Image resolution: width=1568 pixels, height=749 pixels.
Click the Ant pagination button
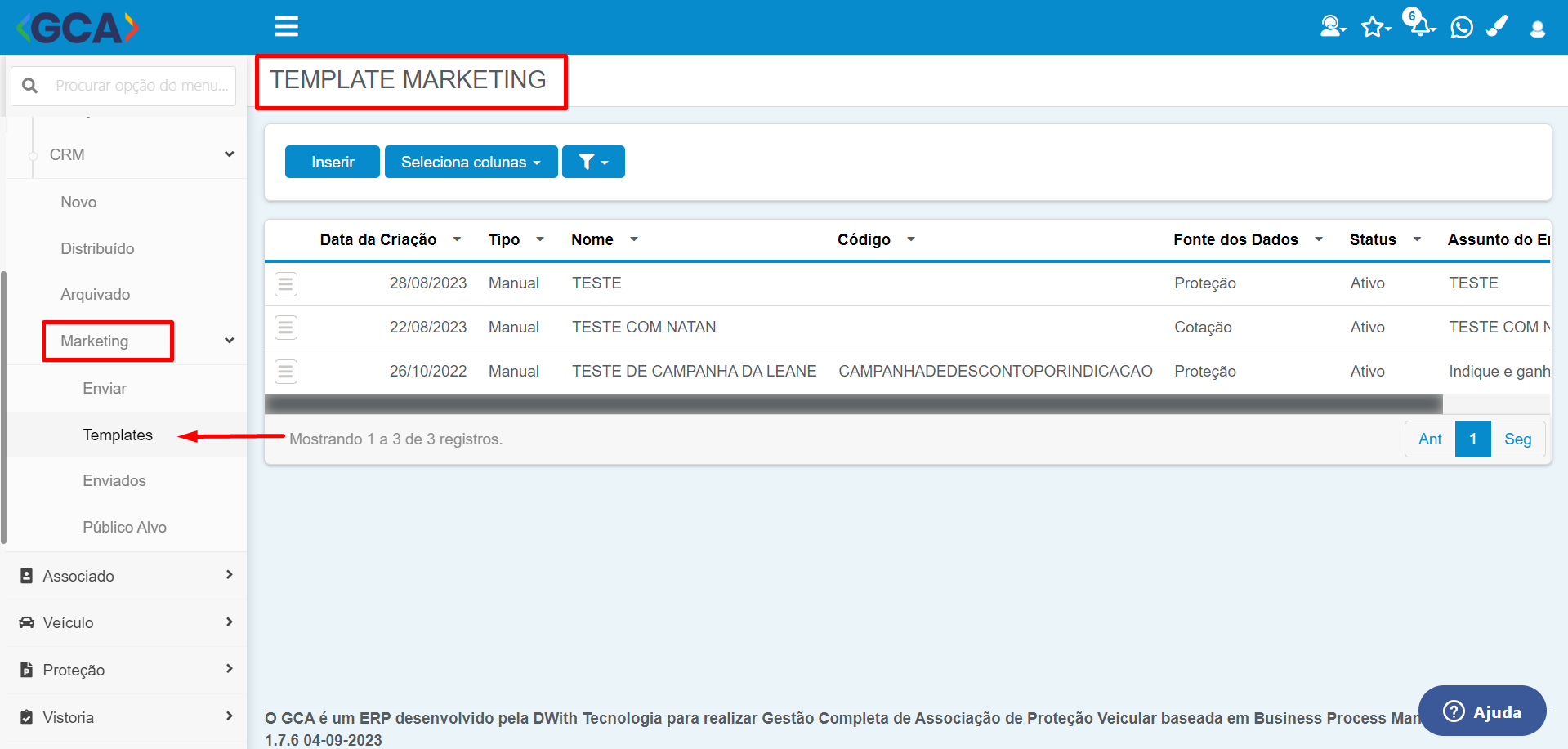coord(1430,439)
